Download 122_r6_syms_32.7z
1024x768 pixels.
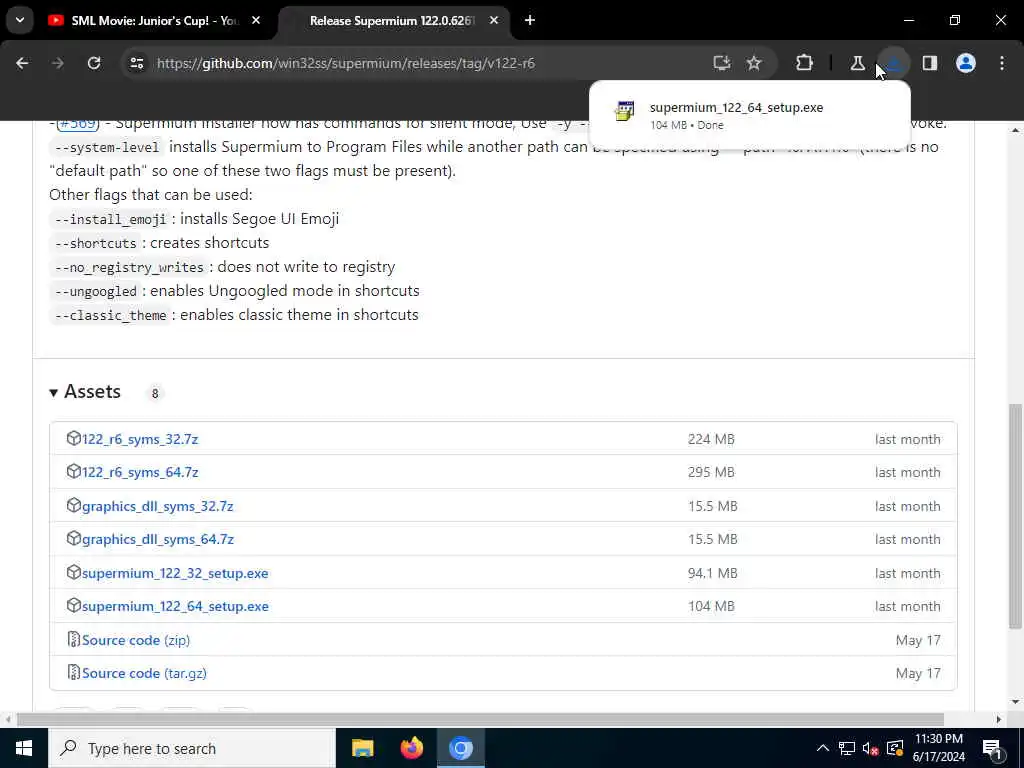point(140,439)
